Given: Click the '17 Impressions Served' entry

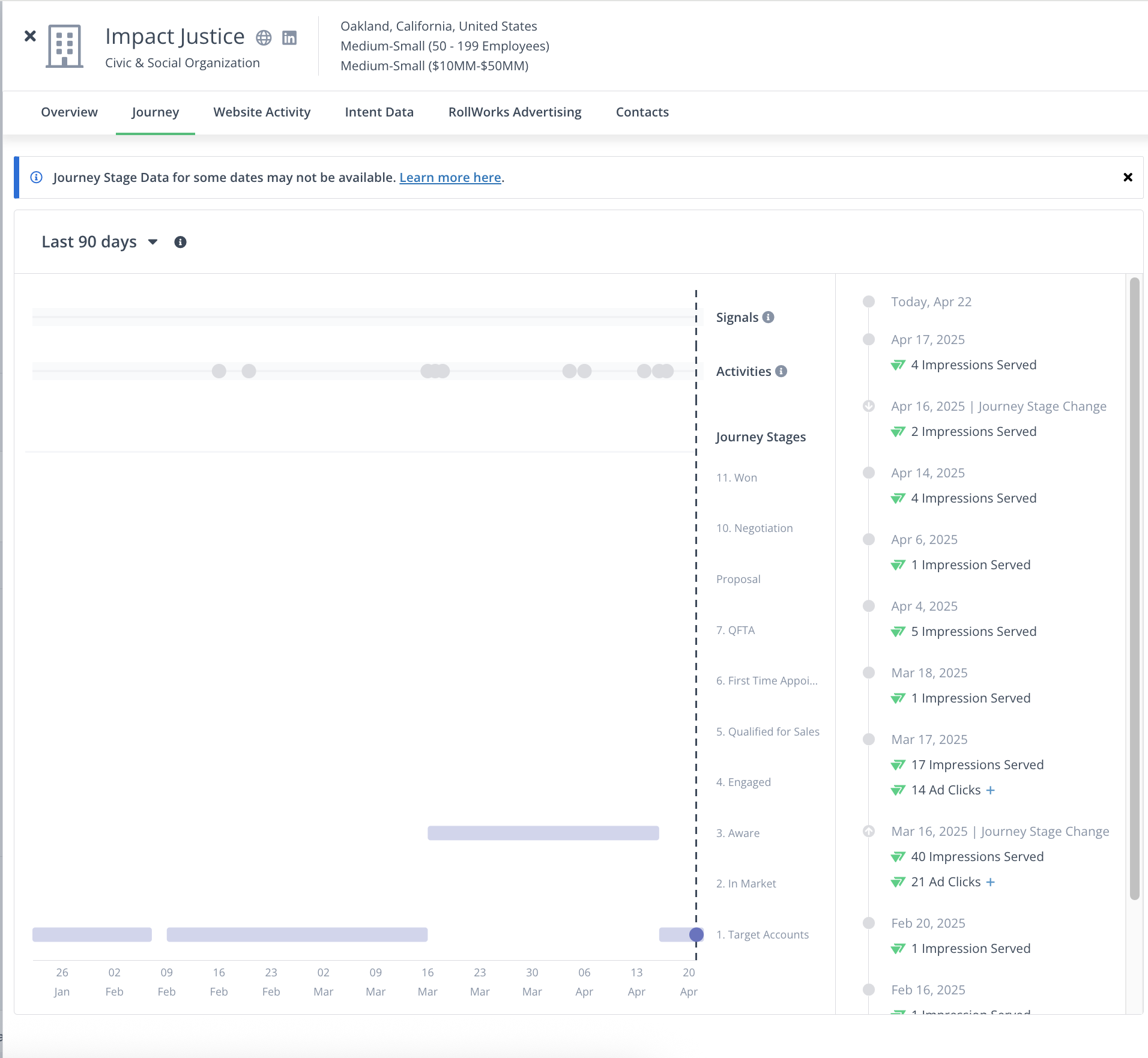Looking at the screenshot, I should (977, 765).
